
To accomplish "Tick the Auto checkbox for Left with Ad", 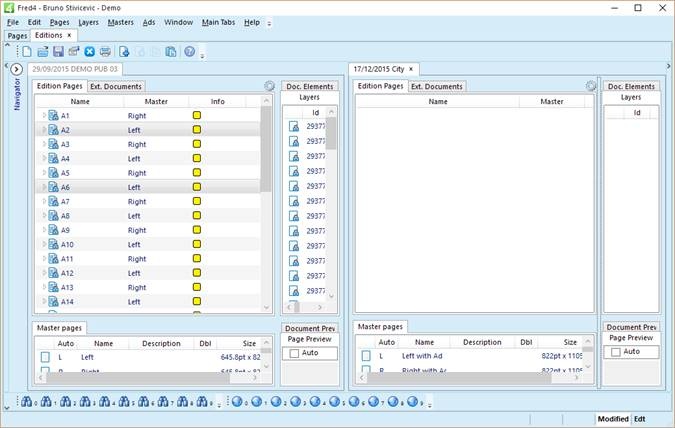I will coord(366,356).
